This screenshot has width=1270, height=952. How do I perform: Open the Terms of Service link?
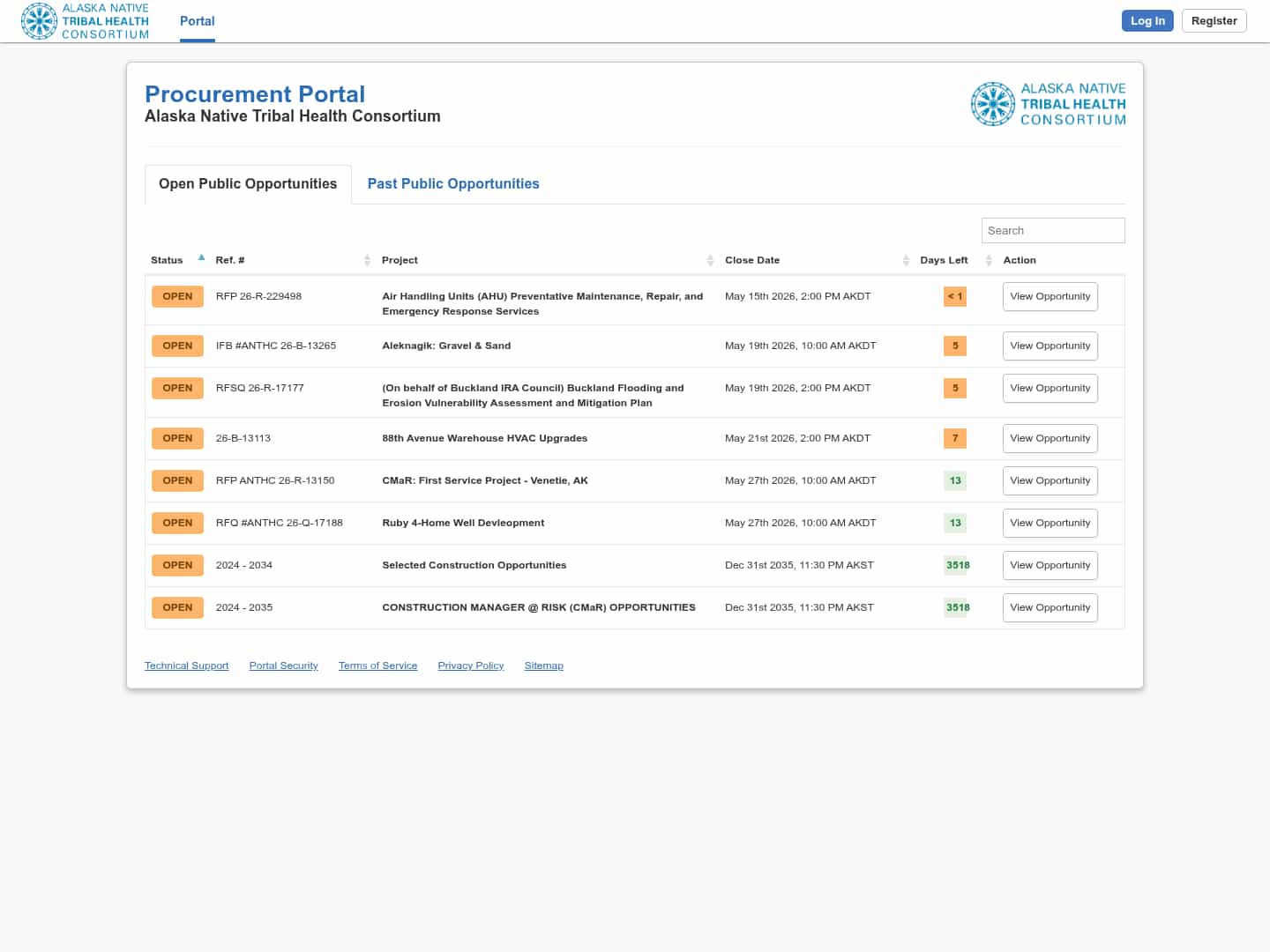377,666
